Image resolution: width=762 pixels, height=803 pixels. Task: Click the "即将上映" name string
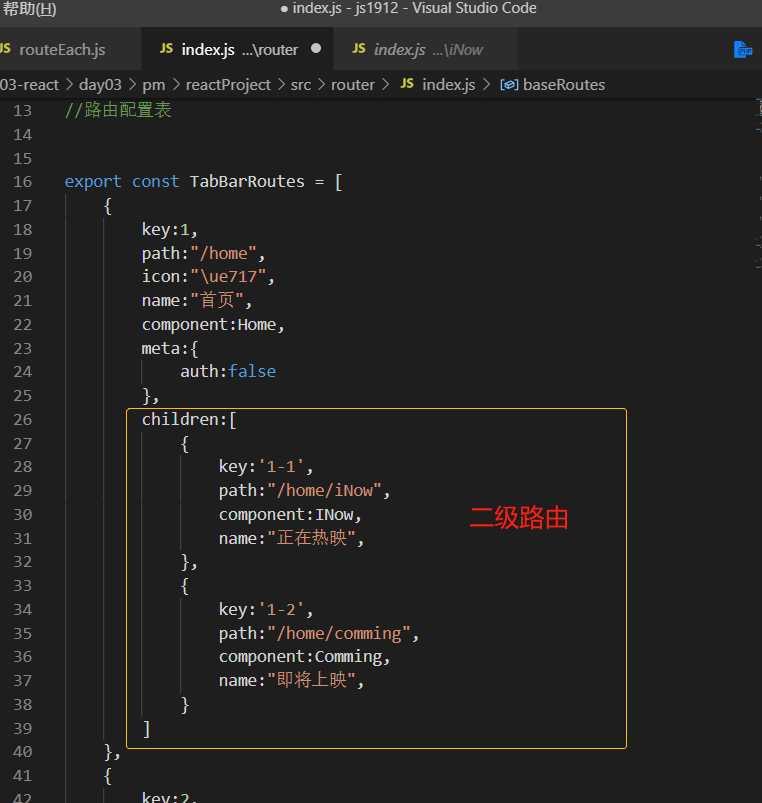(x=311, y=680)
